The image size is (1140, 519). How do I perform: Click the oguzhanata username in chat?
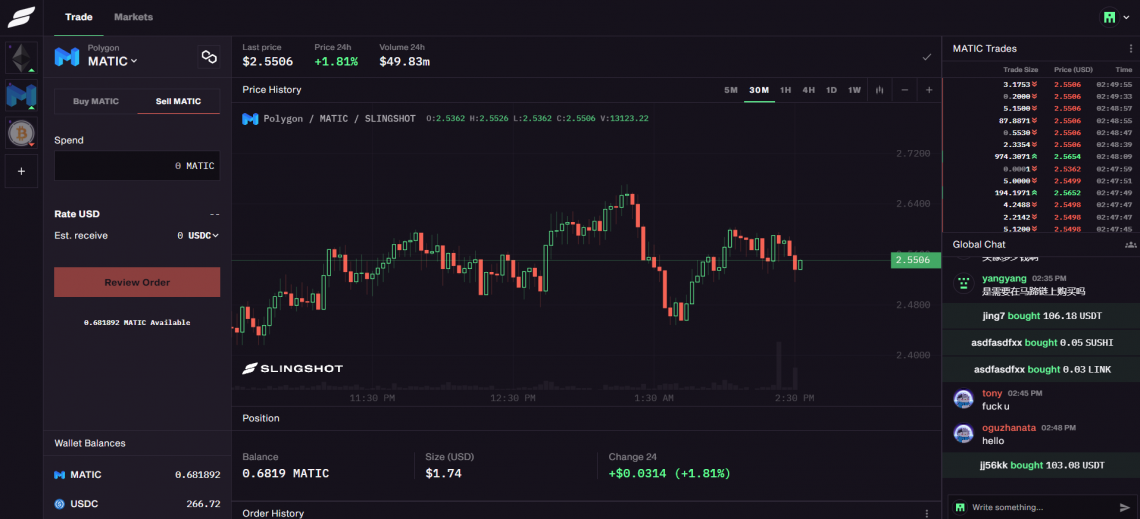coord(1008,427)
